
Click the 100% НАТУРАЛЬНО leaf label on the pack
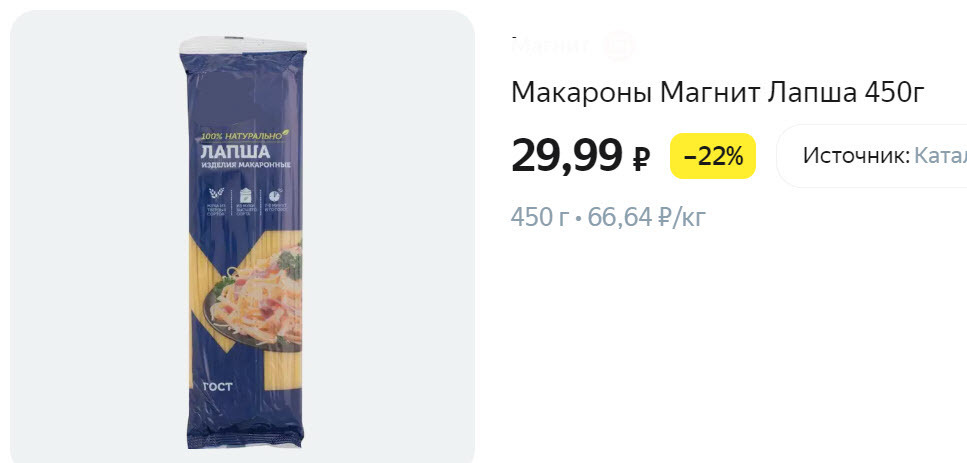[245, 135]
